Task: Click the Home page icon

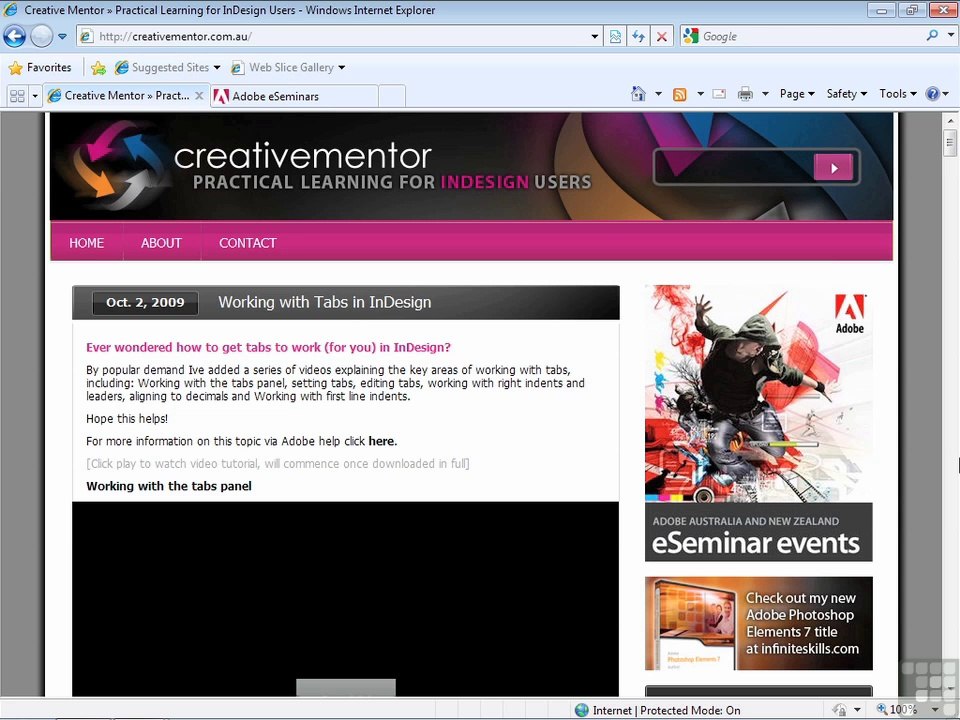Action: click(x=638, y=94)
